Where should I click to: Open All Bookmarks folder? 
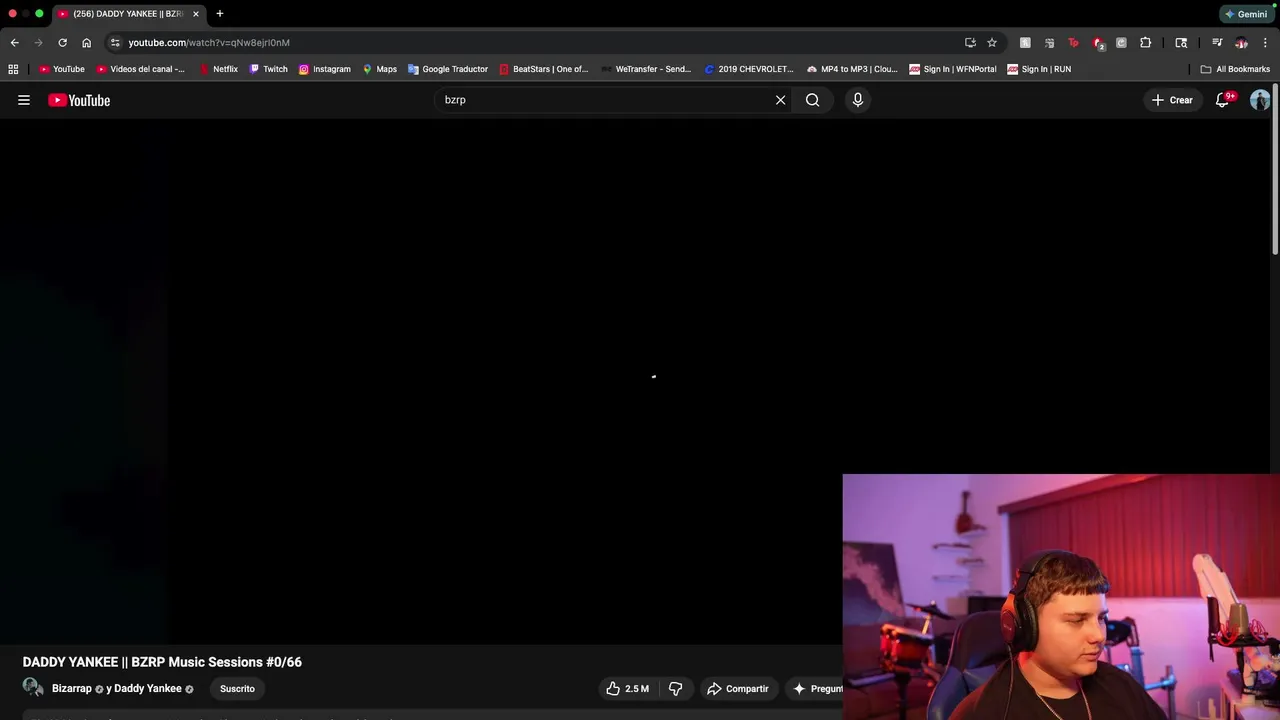click(x=1235, y=69)
